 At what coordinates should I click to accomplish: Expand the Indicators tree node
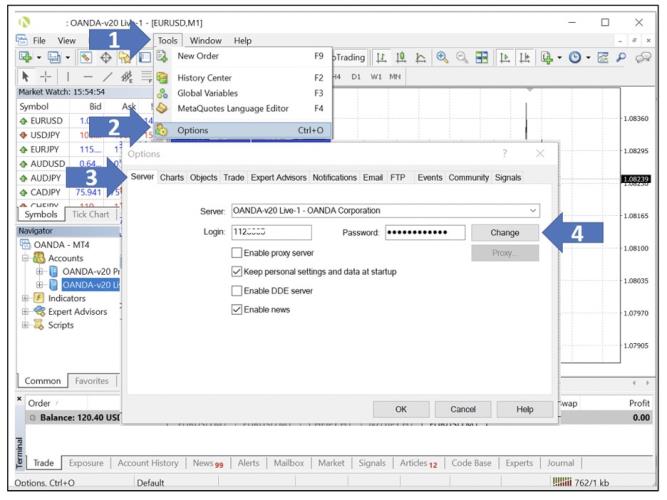[25, 298]
